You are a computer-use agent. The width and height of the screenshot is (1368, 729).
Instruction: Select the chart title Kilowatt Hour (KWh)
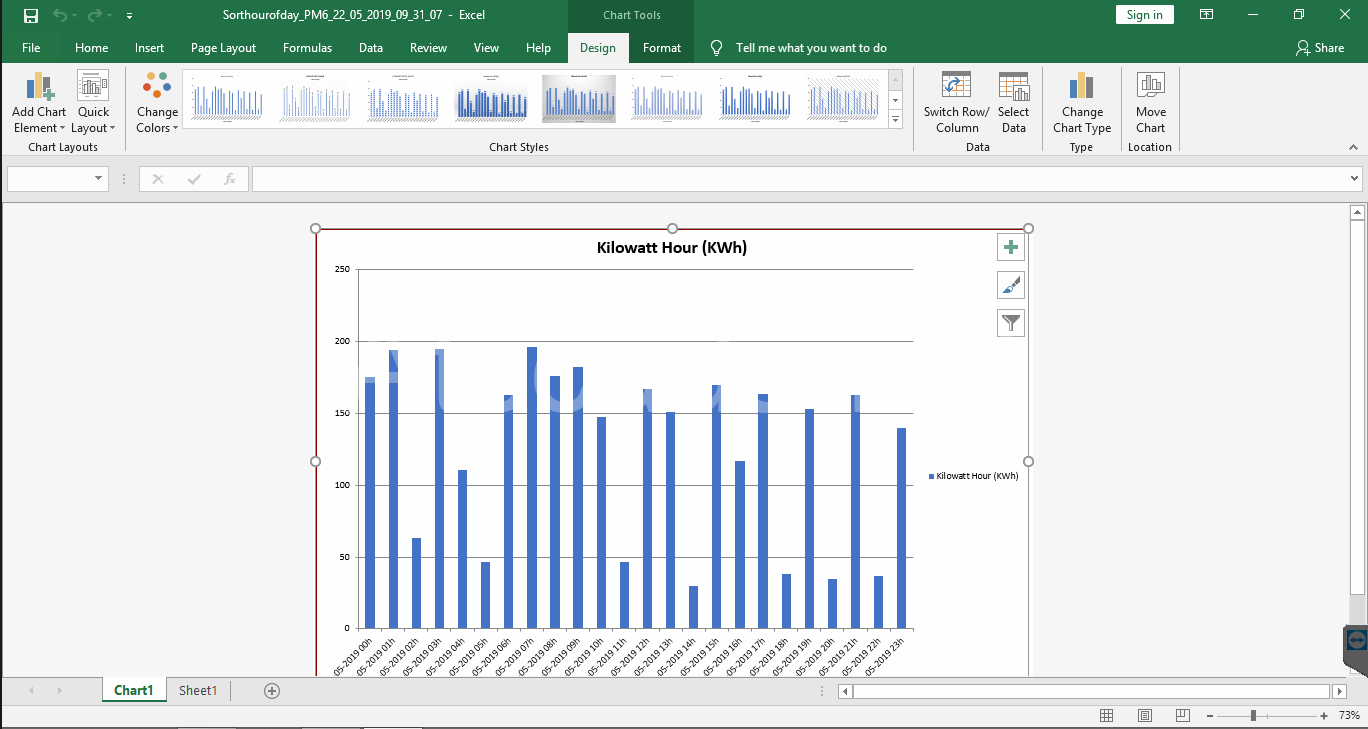672,248
